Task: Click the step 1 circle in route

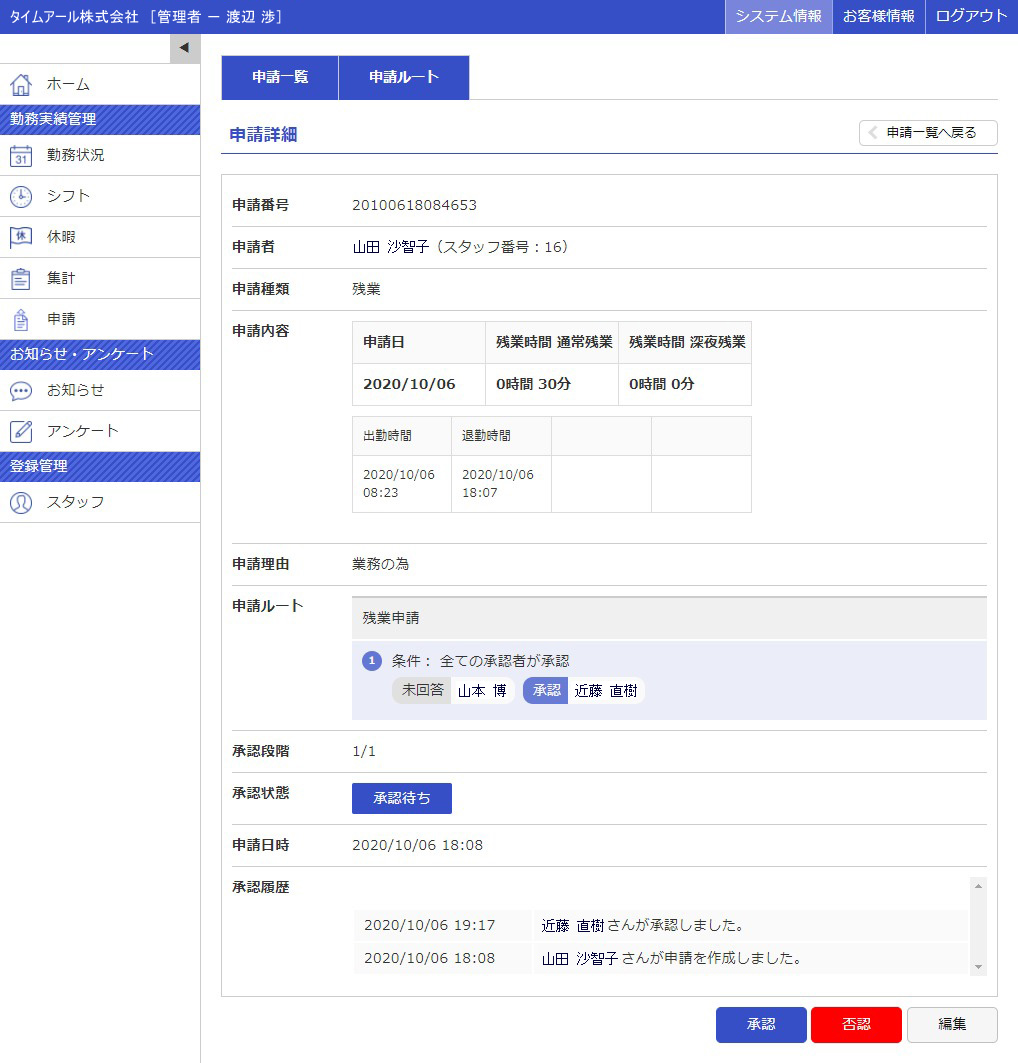Action: click(372, 661)
